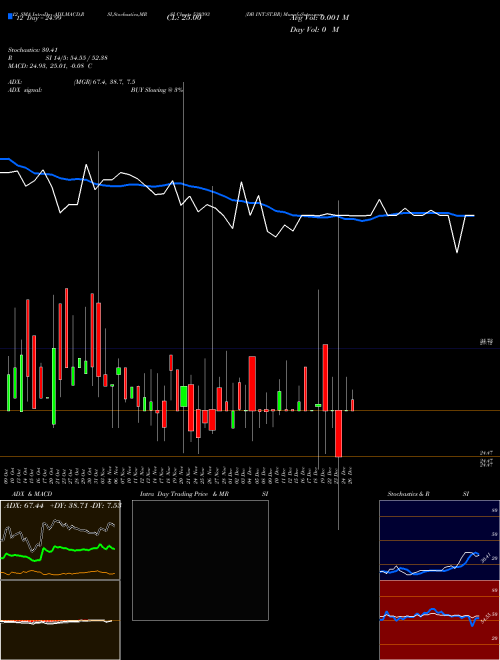Select the 'Stochastics: 39.41' readout
This screenshot has width=500, height=660.
point(32,50)
